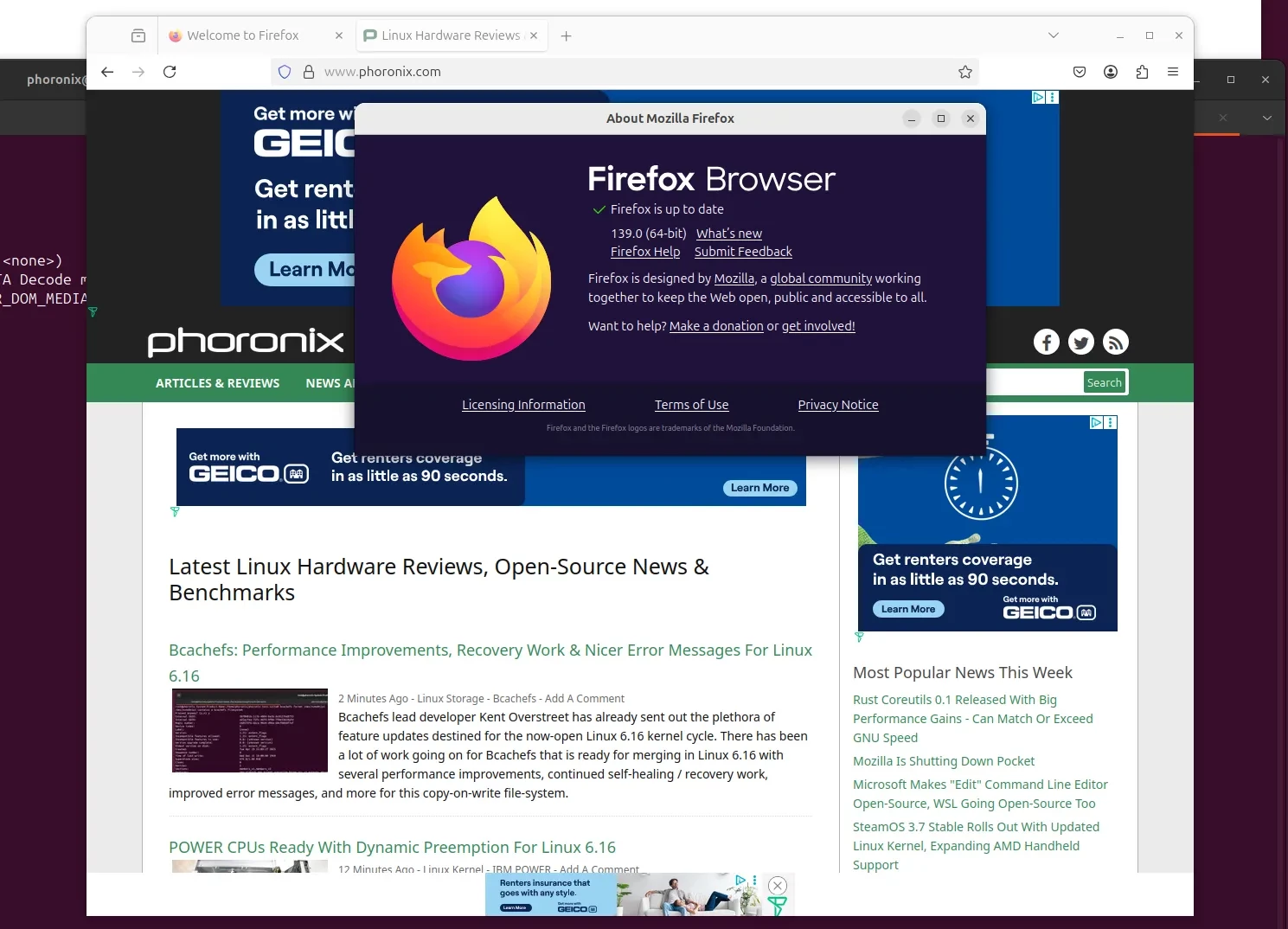
Task: Switch to the Welcome to Firefox tab
Action: pyautogui.click(x=243, y=35)
